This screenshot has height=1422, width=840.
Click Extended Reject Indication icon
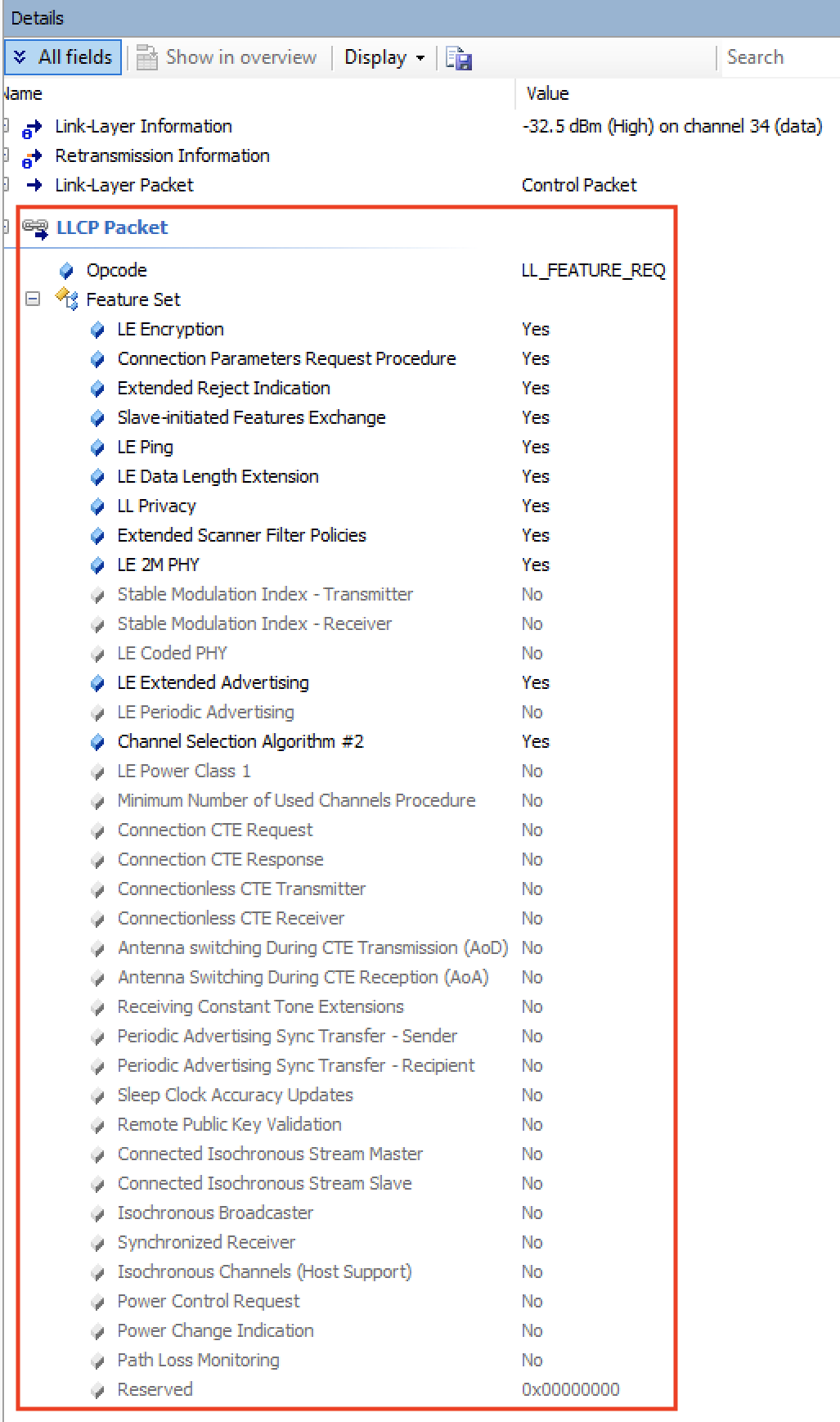point(97,389)
